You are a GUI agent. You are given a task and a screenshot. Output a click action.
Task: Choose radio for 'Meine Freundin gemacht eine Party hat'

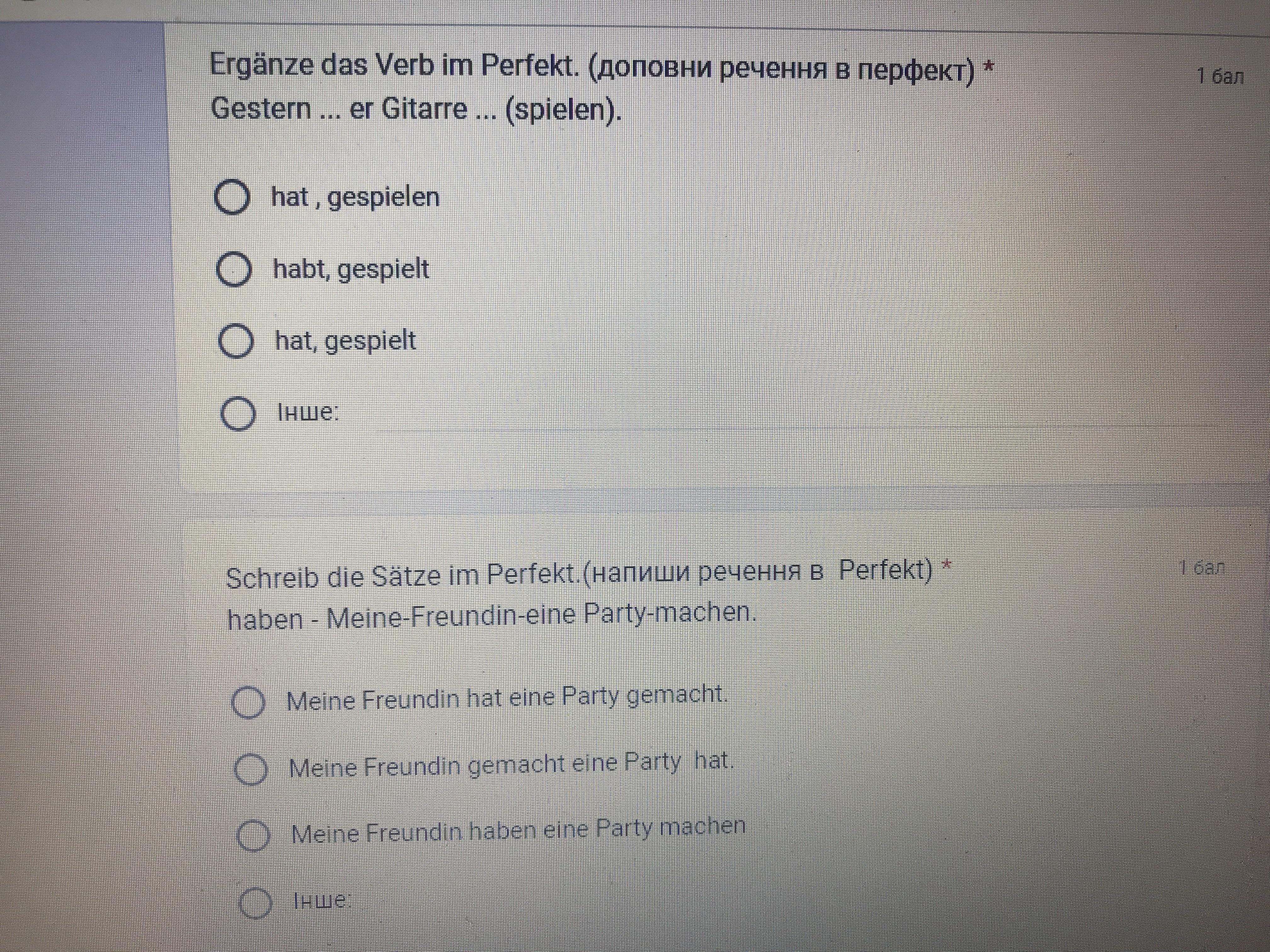pos(251,769)
